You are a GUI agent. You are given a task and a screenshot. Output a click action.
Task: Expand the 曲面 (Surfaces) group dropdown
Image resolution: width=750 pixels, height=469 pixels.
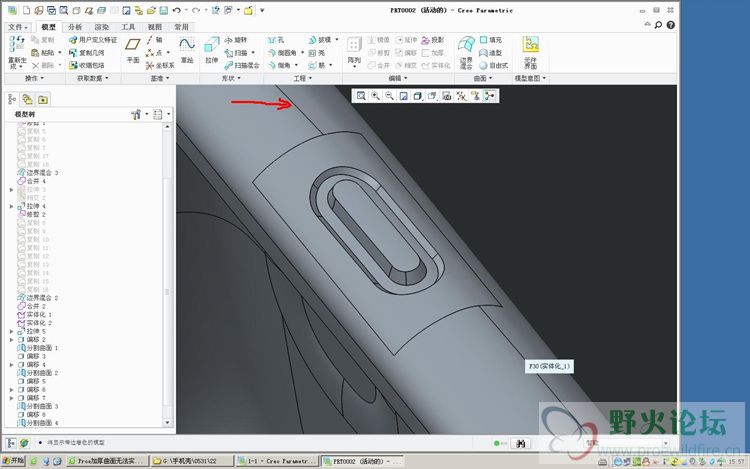point(483,78)
